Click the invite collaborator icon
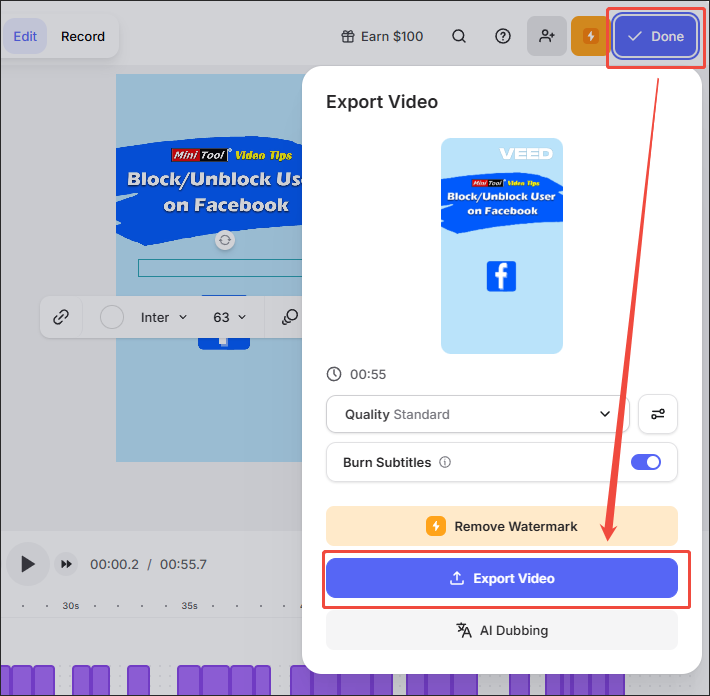The image size is (710, 696). (x=547, y=36)
